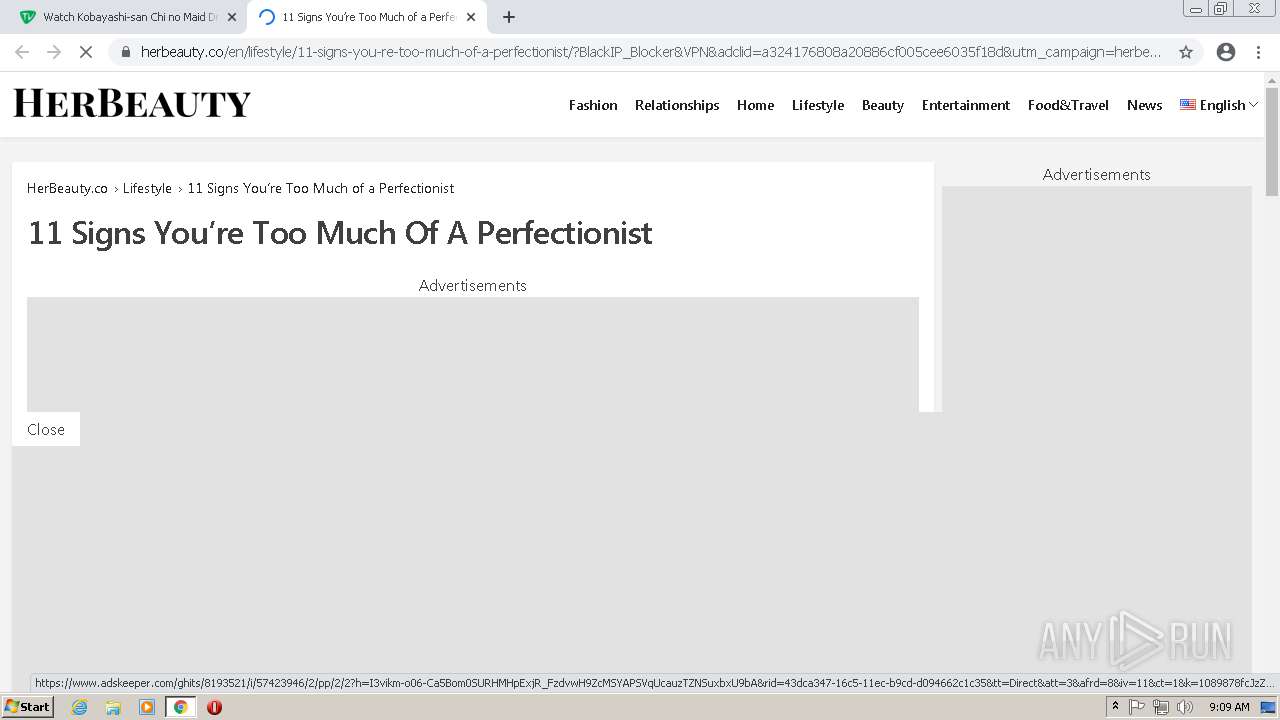Screen dimensions: 1280x720
Task: Open the Windows Start menu
Action: pos(27,706)
